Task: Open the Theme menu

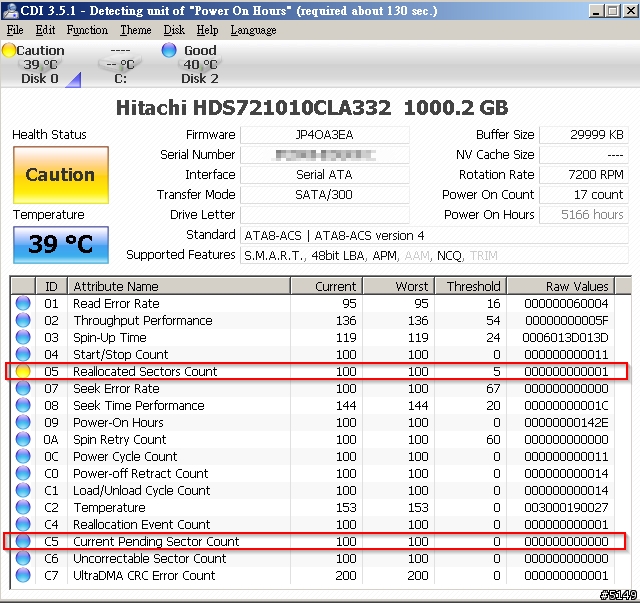Action: (136, 30)
